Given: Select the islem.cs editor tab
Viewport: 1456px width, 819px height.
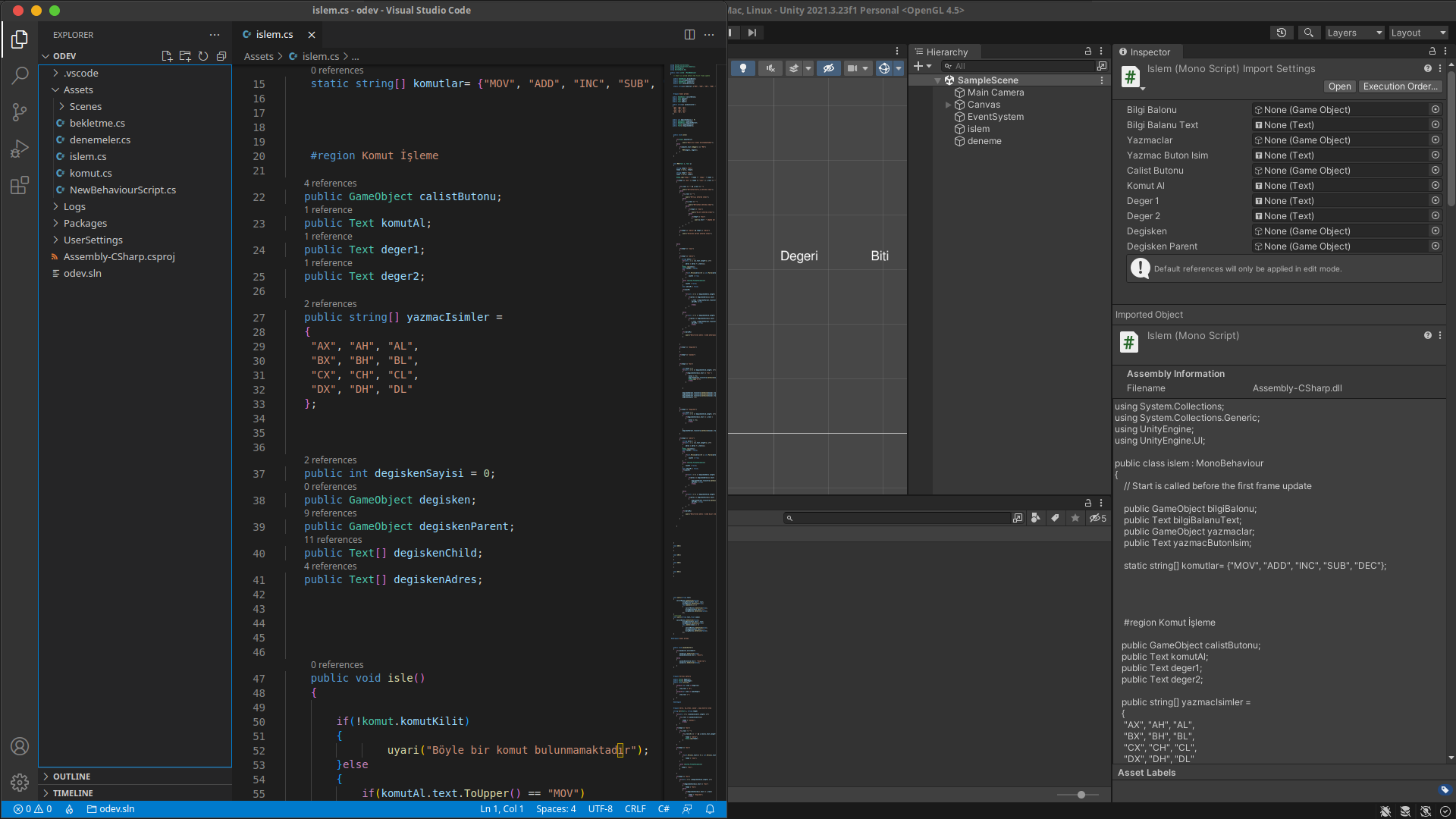Looking at the screenshot, I should click(274, 34).
